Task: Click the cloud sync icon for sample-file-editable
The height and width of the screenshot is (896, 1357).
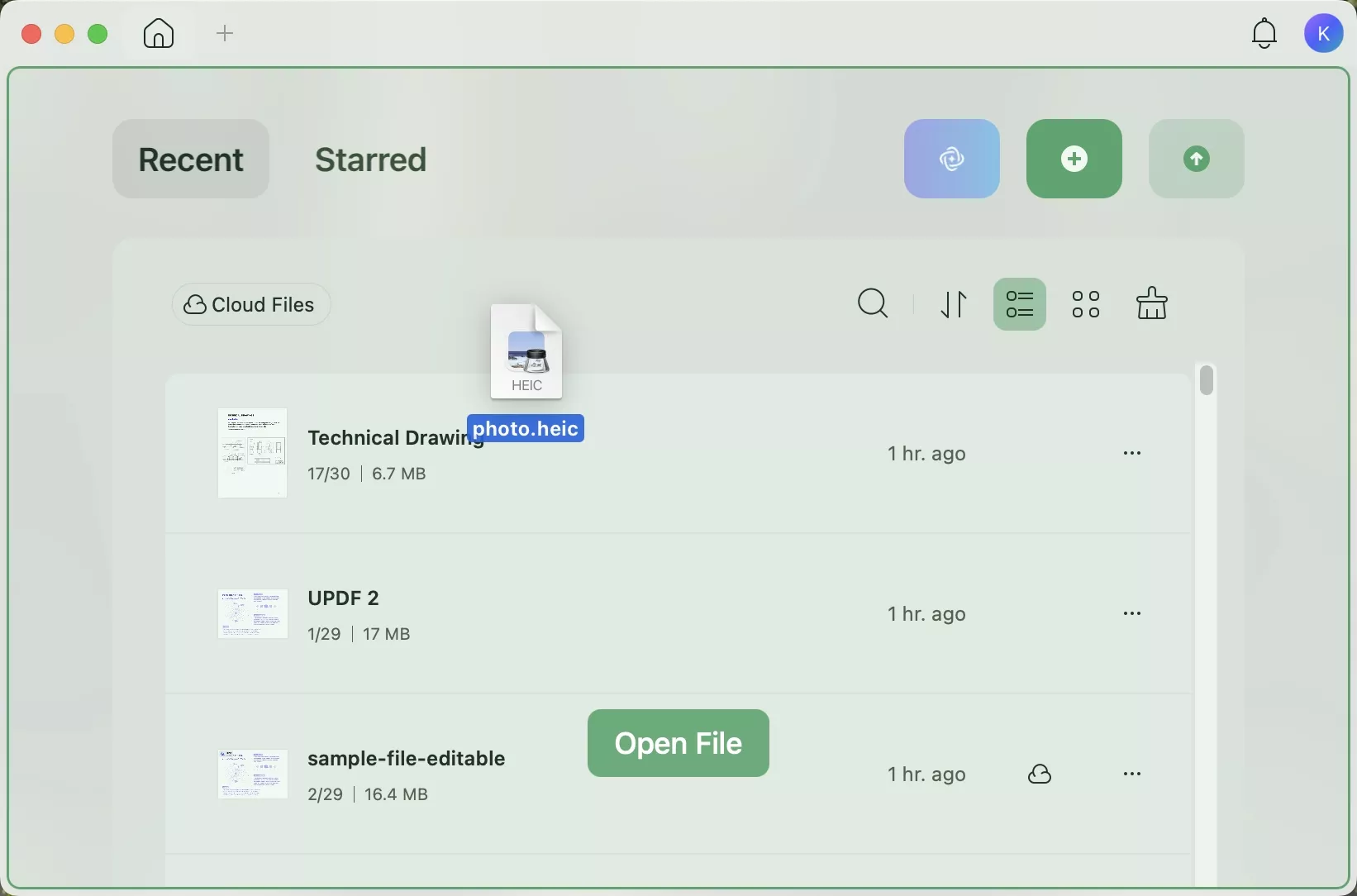Action: 1040,774
